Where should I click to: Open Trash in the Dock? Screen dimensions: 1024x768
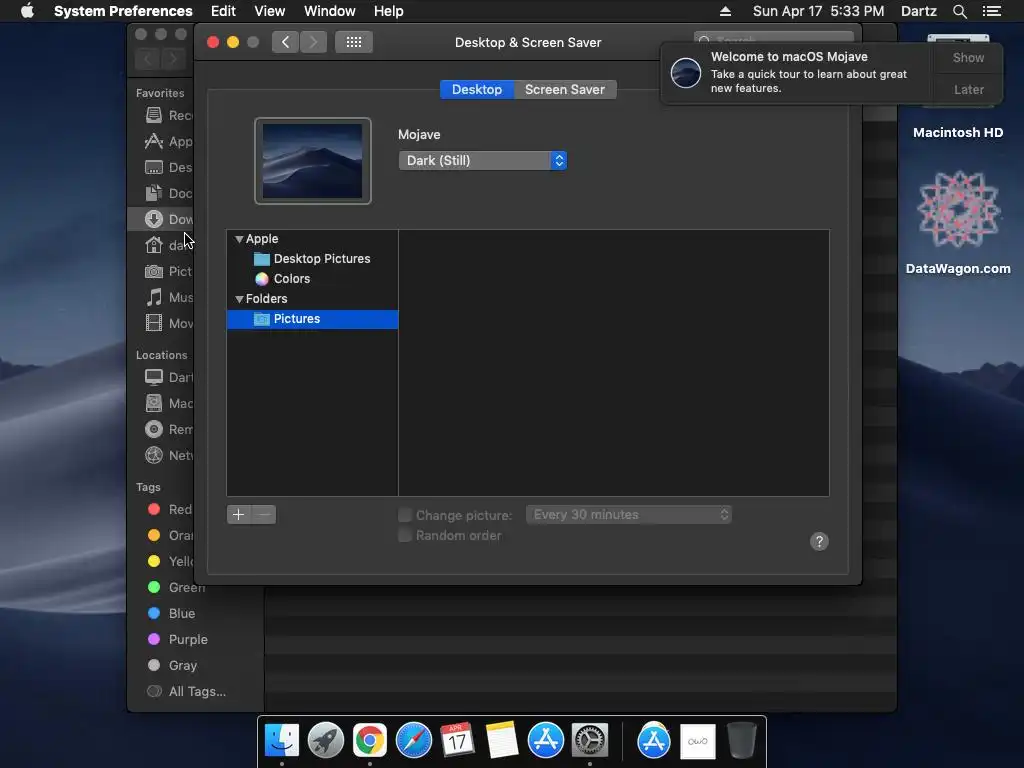[742, 741]
